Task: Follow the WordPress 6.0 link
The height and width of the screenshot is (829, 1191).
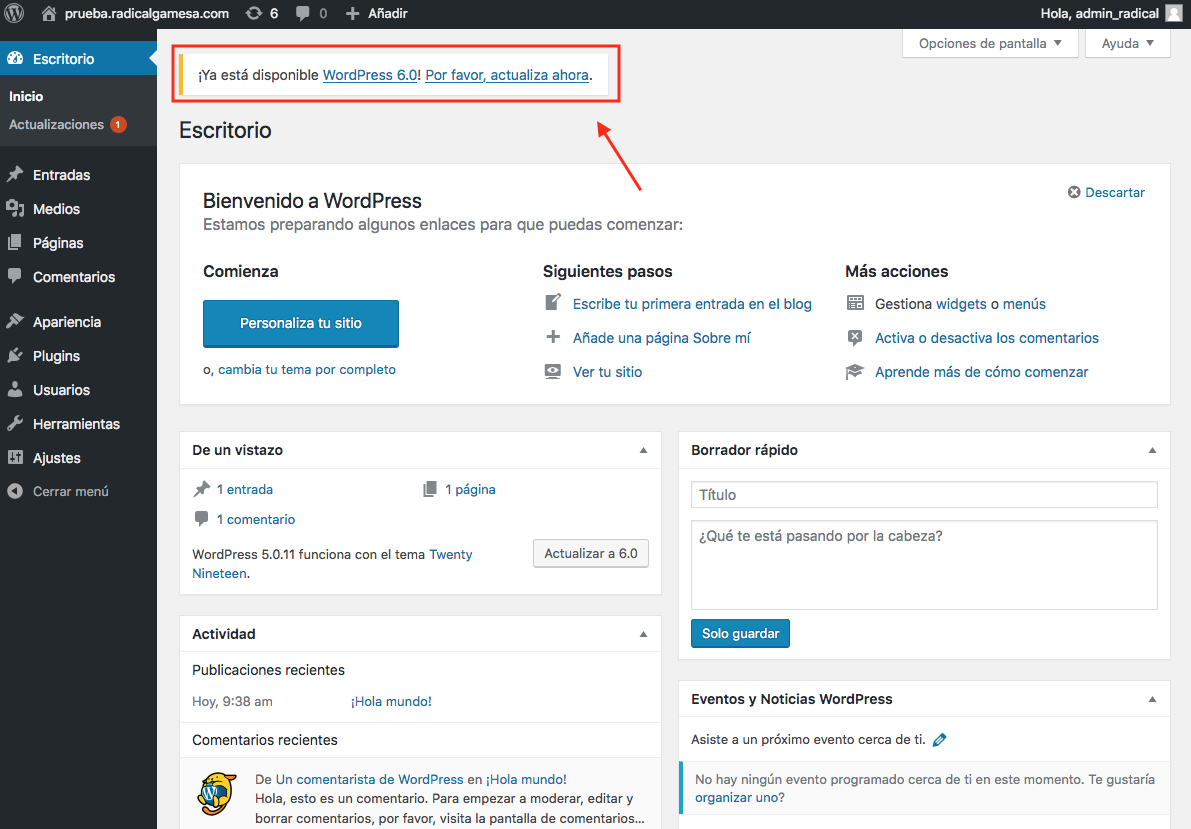Action: [370, 74]
